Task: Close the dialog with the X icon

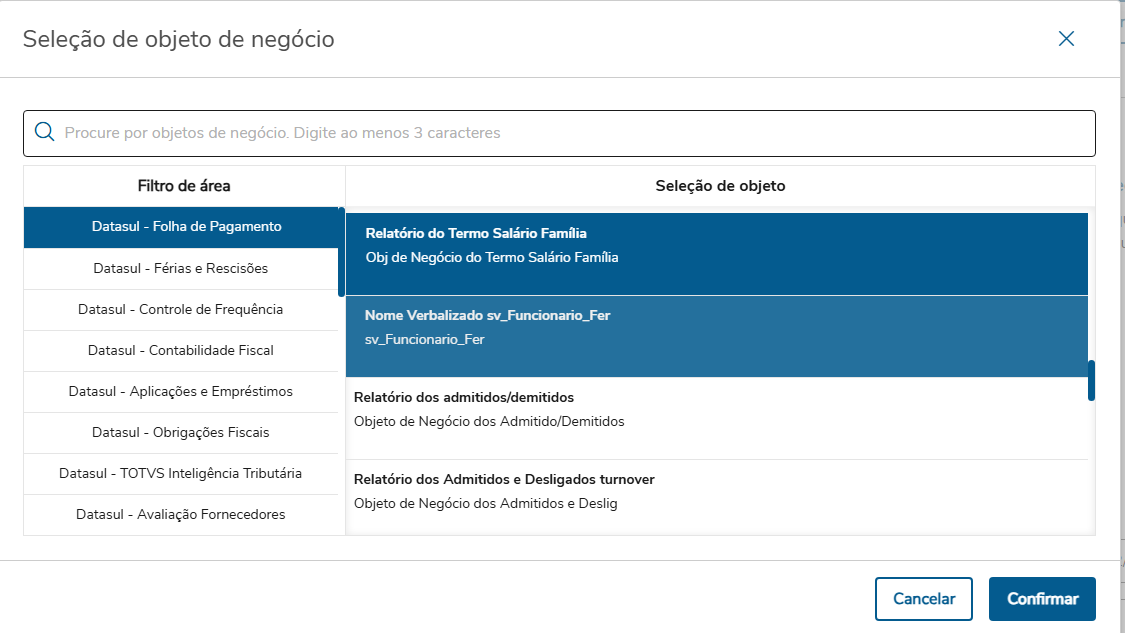Action: [x=1066, y=39]
